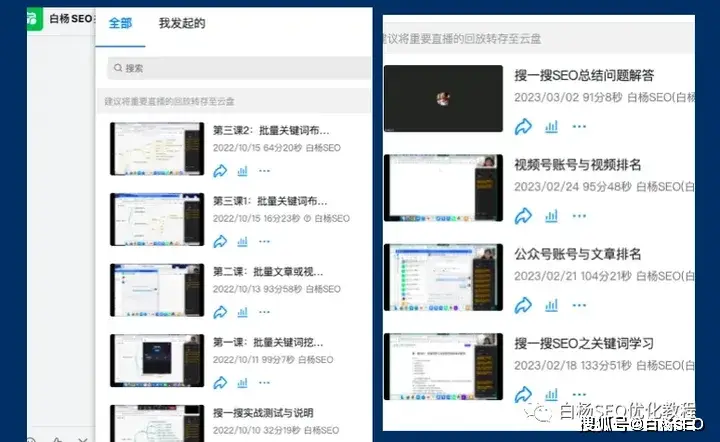The image size is (720, 442).
Task: Open more options for 第二课 replay
Action: click(264, 312)
